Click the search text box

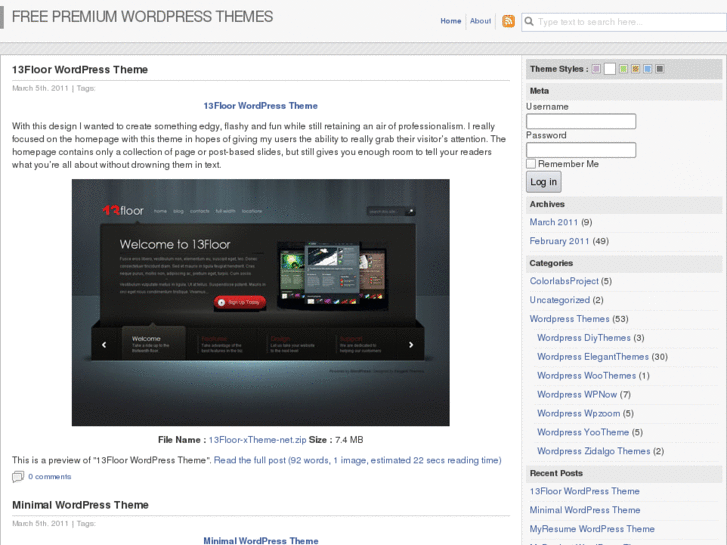[624, 22]
